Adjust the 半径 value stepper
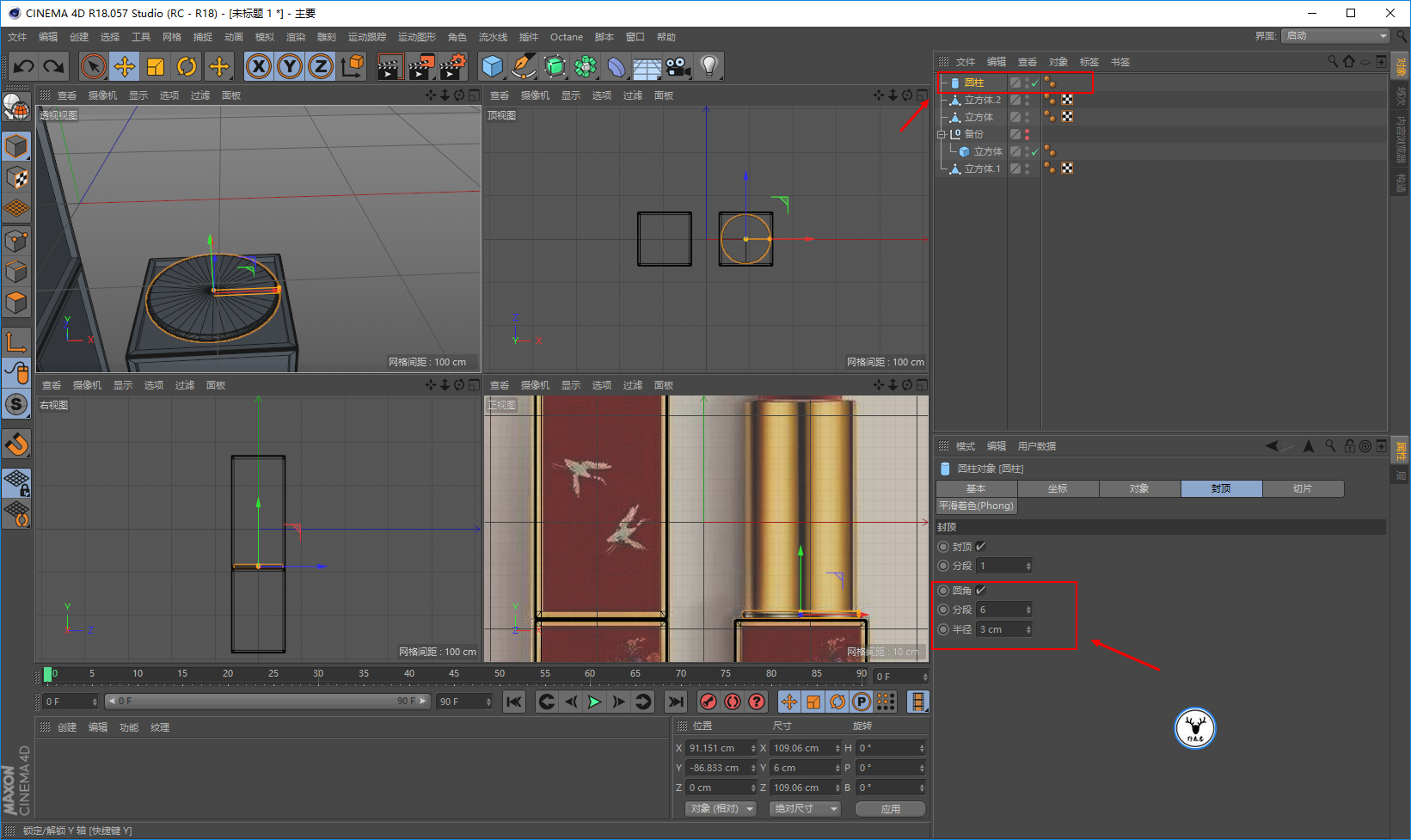This screenshot has width=1411, height=840. point(1028,629)
